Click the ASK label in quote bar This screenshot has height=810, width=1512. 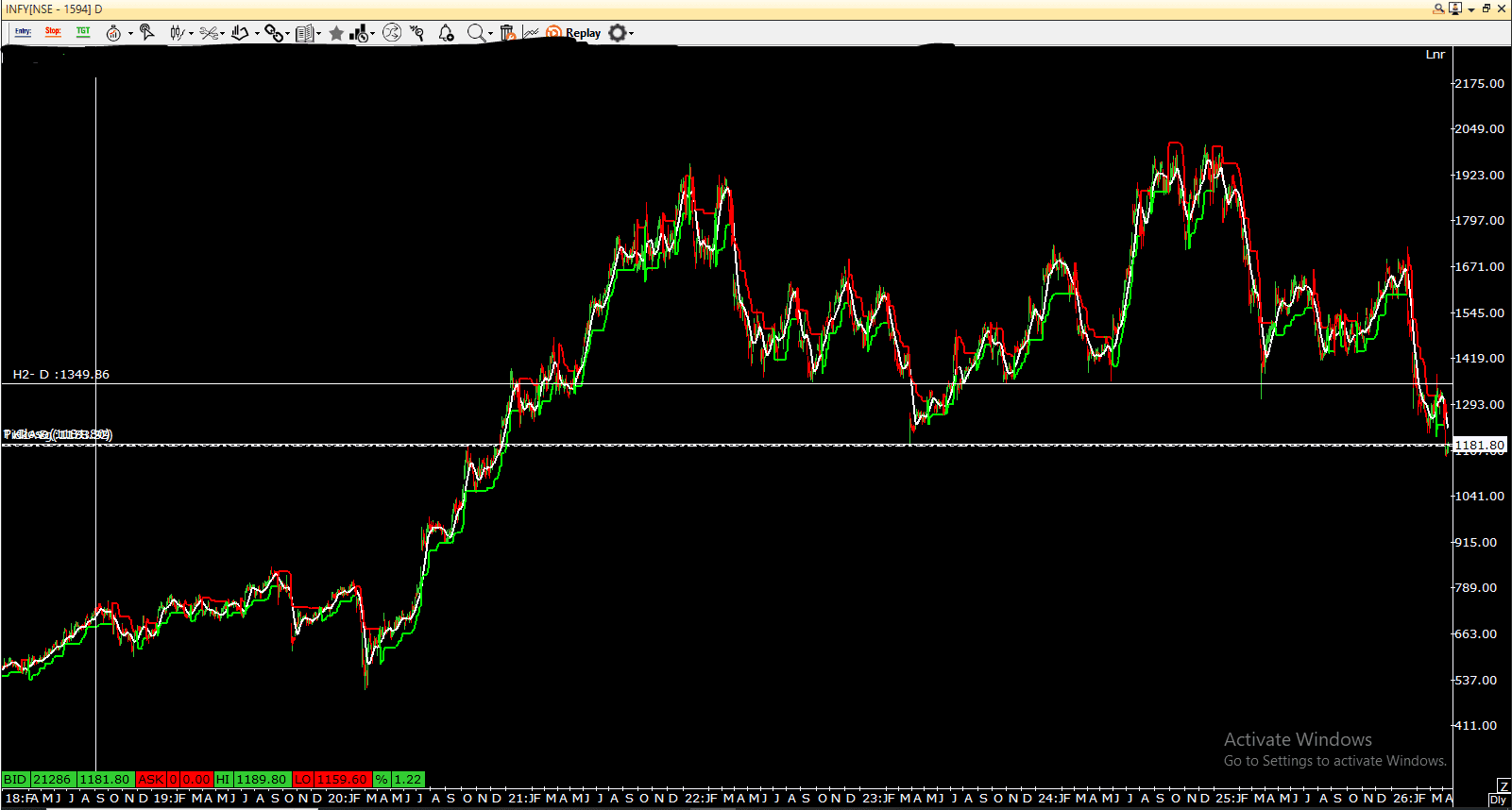(x=150, y=780)
